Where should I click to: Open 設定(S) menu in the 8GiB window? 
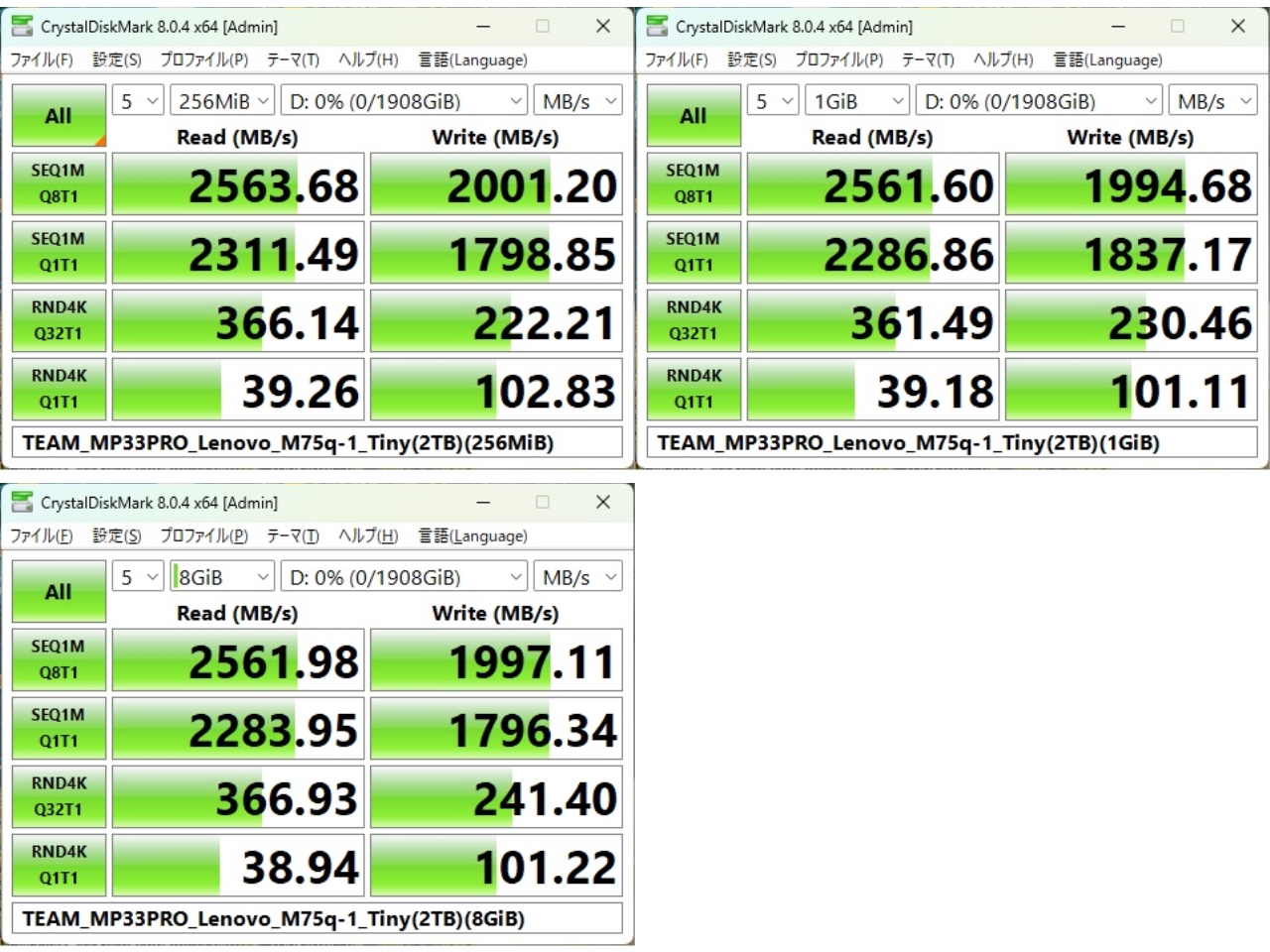click(x=117, y=535)
